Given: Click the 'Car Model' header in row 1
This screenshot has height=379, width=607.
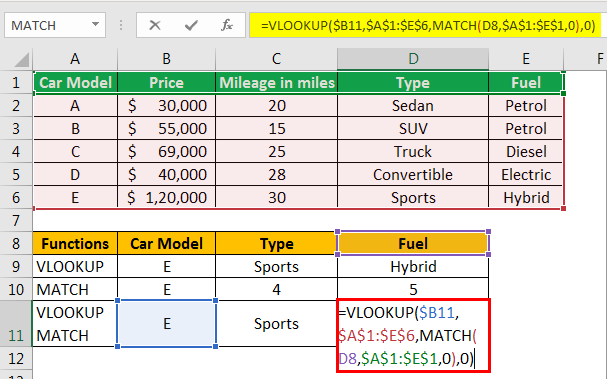Looking at the screenshot, I should pyautogui.click(x=75, y=82).
